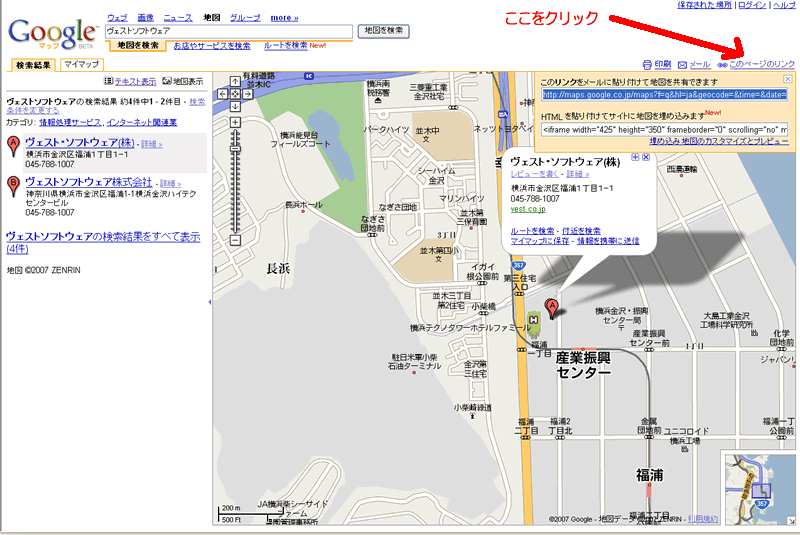This screenshot has height=535, width=800.
Task: Click 詳細 » next to result B
Action: pyautogui.click(x=170, y=183)
